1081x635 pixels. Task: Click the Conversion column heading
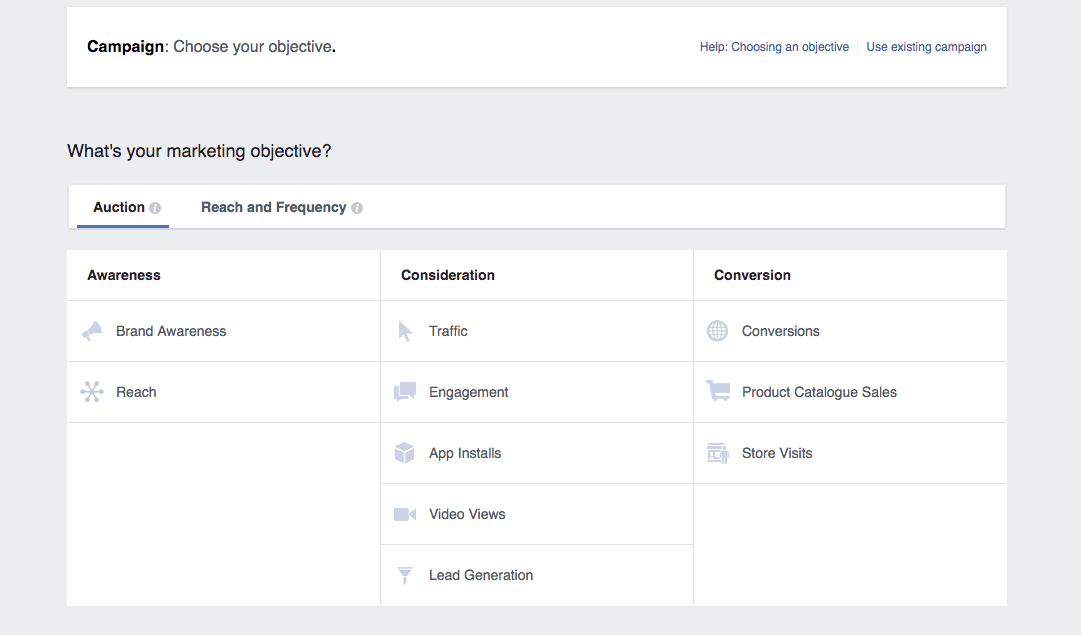(752, 275)
